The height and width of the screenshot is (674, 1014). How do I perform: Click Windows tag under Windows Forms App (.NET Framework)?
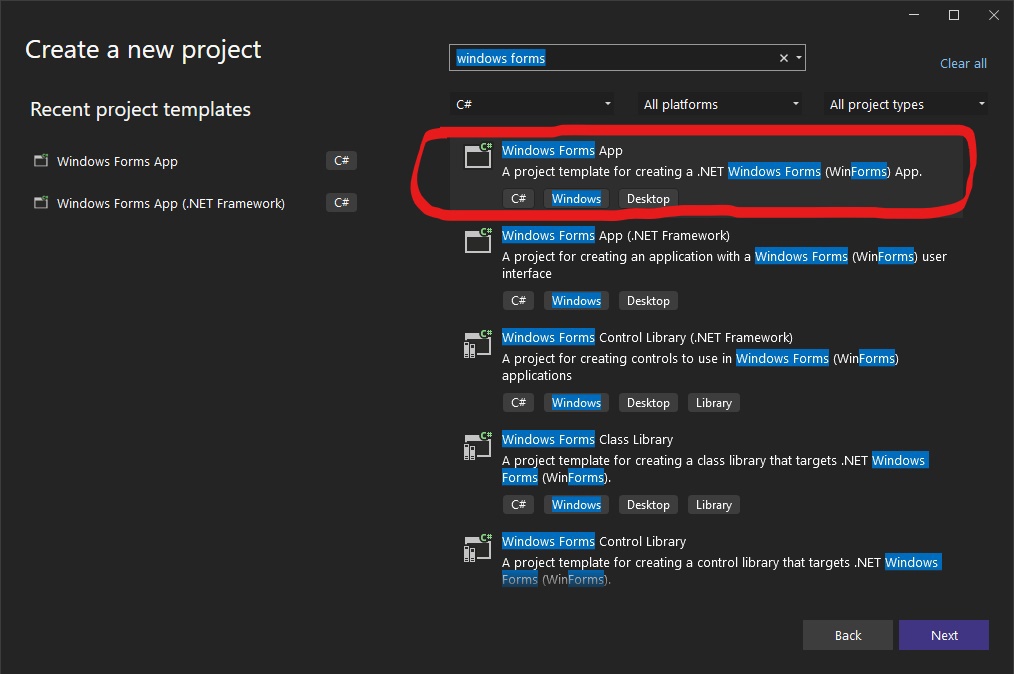click(x=576, y=301)
